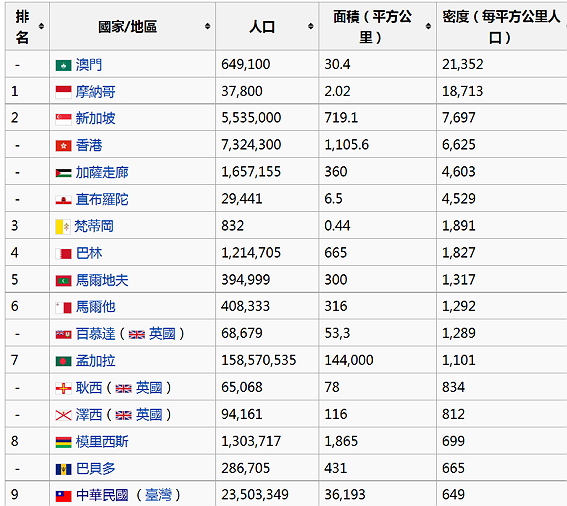Click the Guernsey flag icon
This screenshot has width=567, height=506.
tap(63, 389)
